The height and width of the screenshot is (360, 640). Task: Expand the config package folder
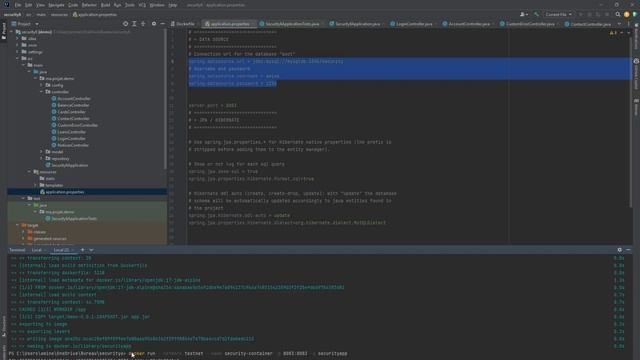(41, 85)
